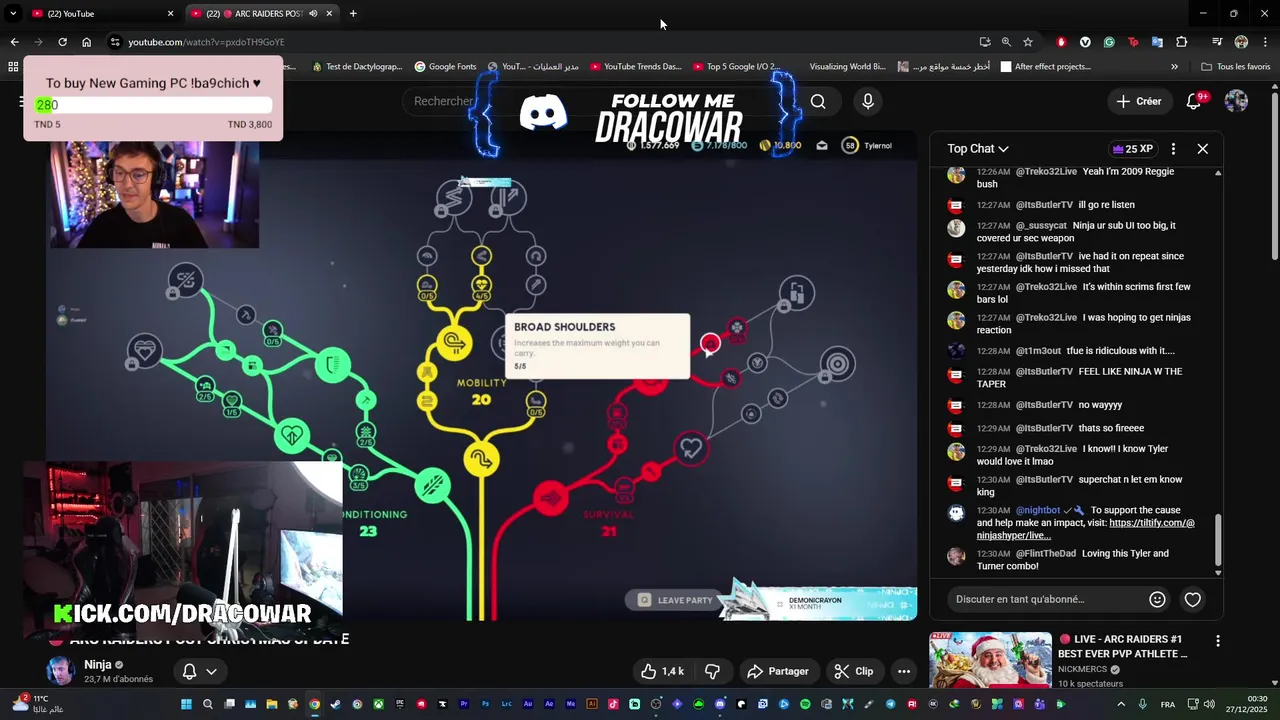1280x720 pixels.
Task: Open the Ninja channel name link
Action: (97, 664)
